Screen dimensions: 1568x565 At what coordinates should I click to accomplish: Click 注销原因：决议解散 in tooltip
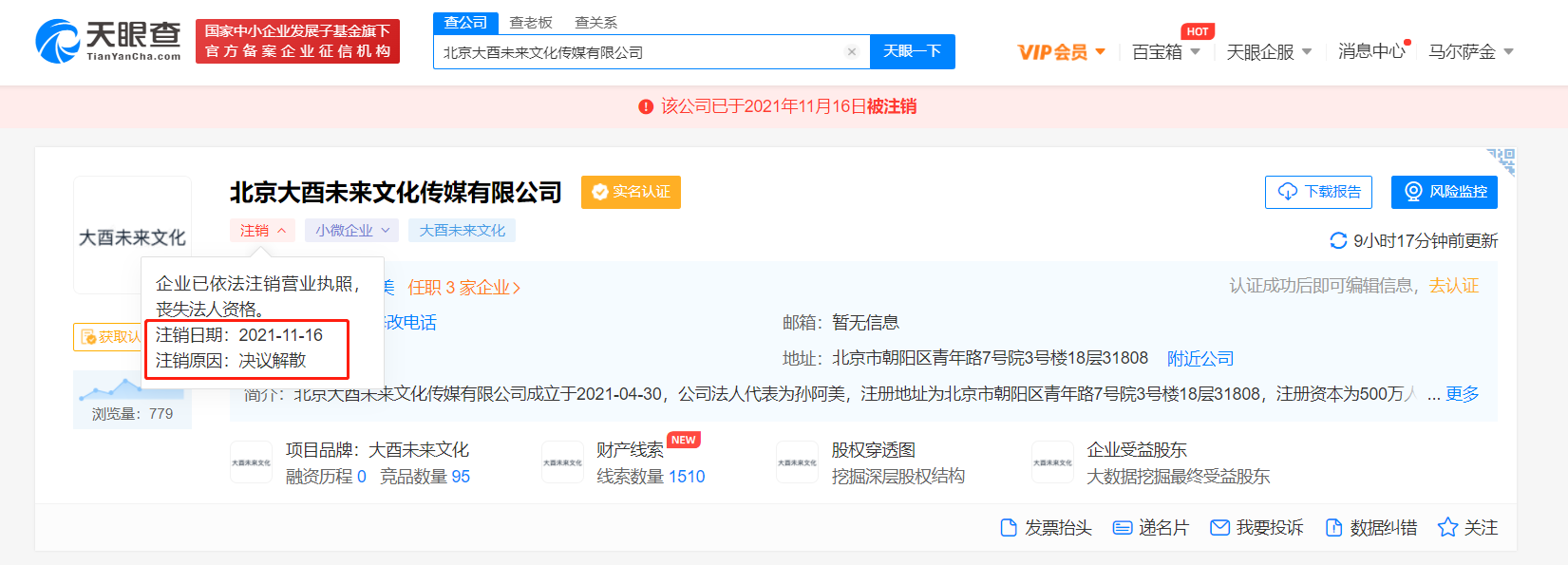click(231, 361)
